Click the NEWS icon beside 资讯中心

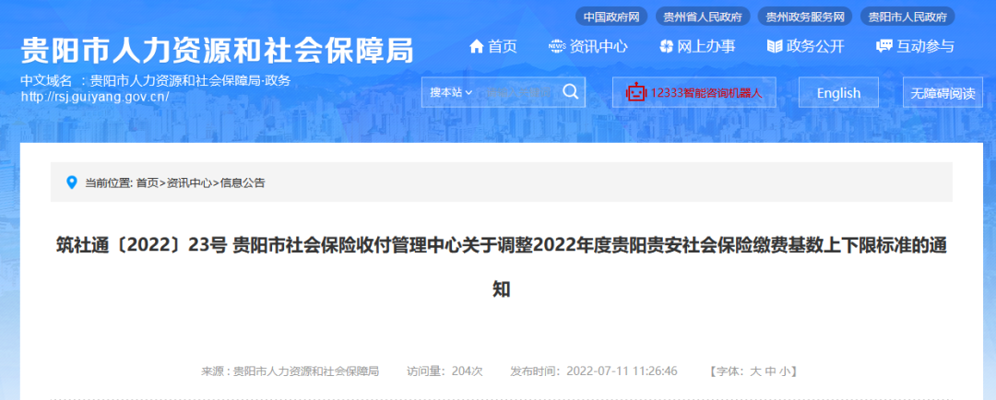coord(557,46)
